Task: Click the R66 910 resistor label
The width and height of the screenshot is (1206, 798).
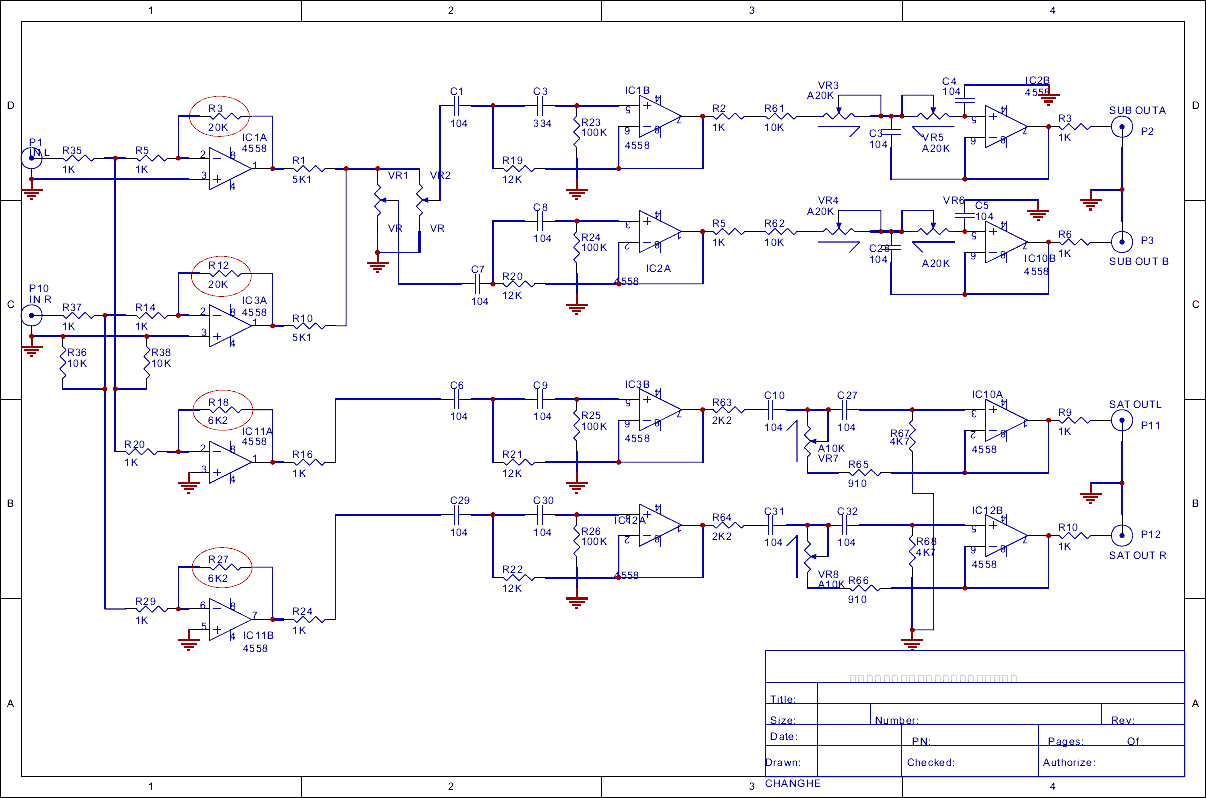Action: (x=857, y=589)
